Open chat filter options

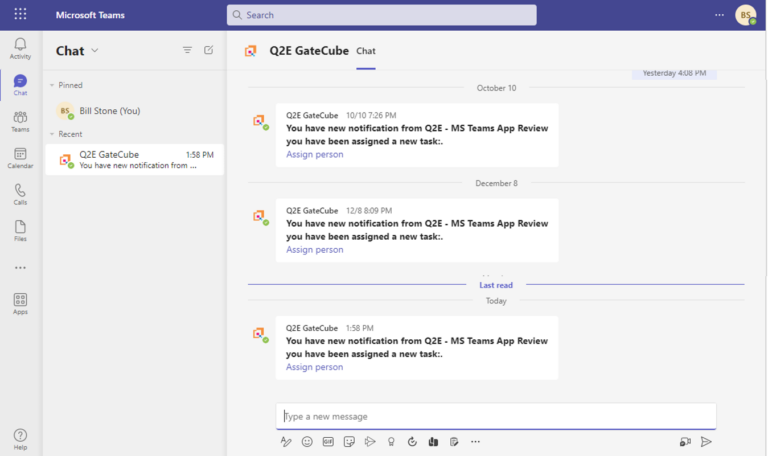(187, 50)
